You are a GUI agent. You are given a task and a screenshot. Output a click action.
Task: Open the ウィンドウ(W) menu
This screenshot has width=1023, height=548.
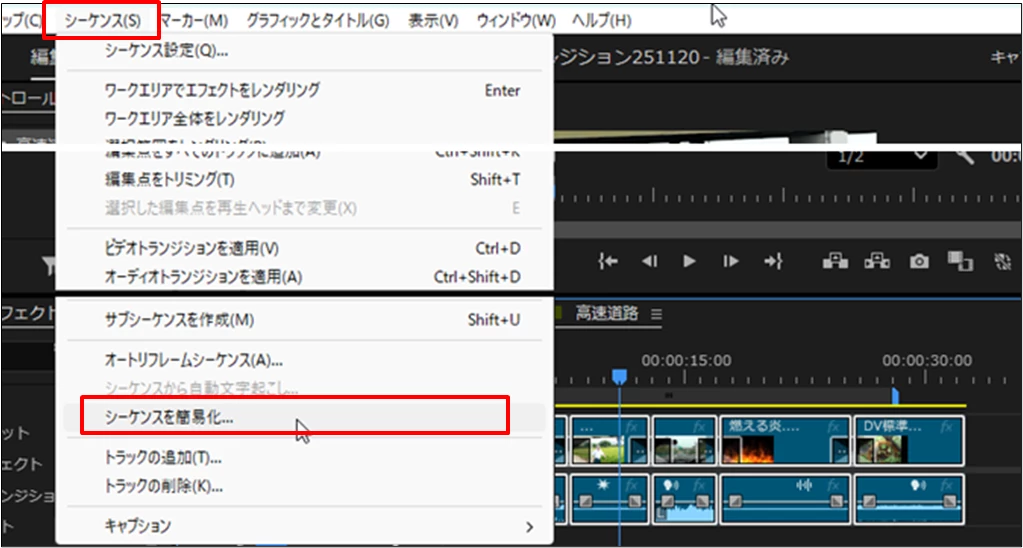point(516,21)
